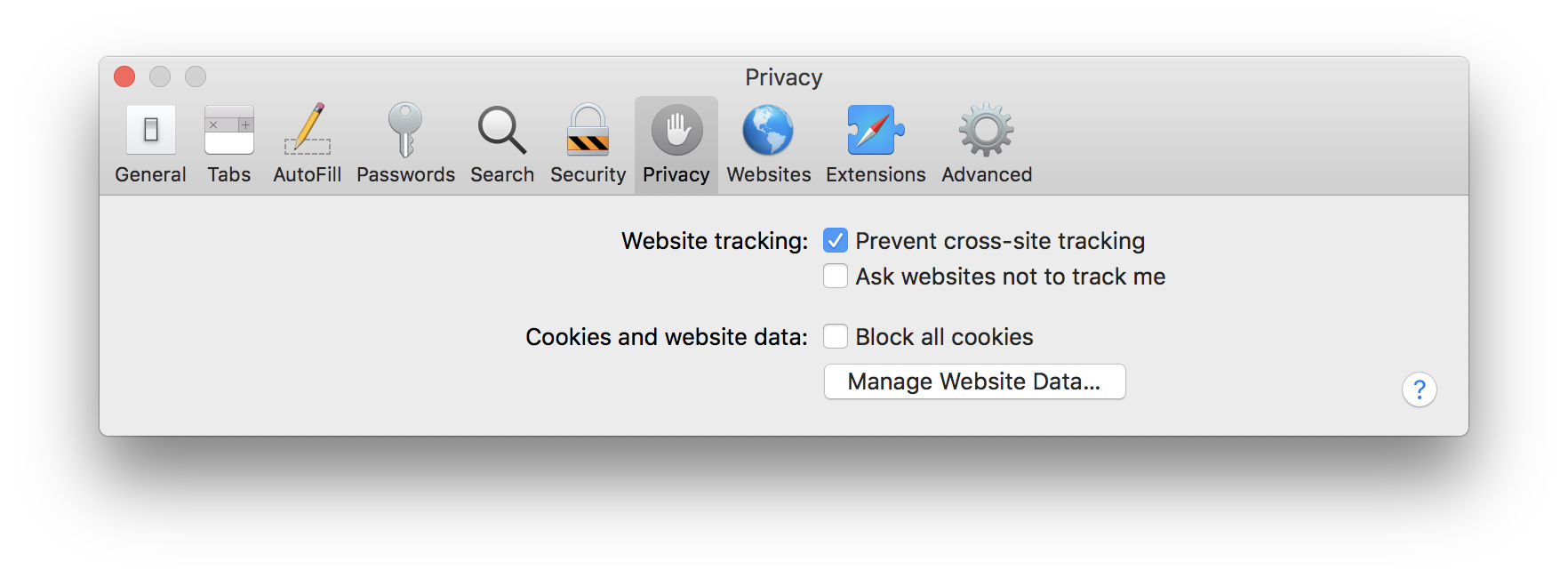Disable Prevent cross-site tracking
1568x578 pixels.
click(834, 240)
